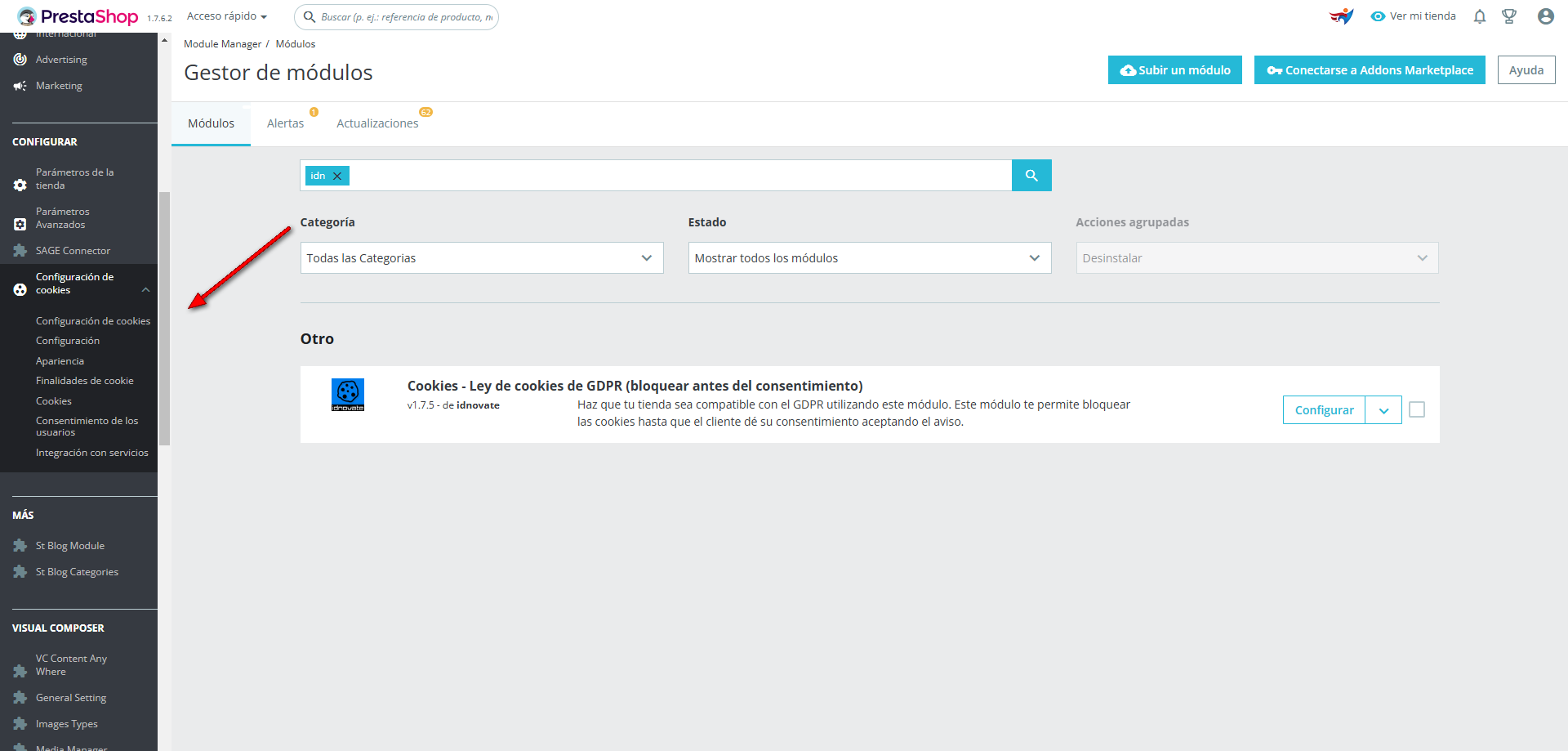Click Subir un módulo button
Image resolution: width=1568 pixels, height=751 pixels.
pos(1175,70)
